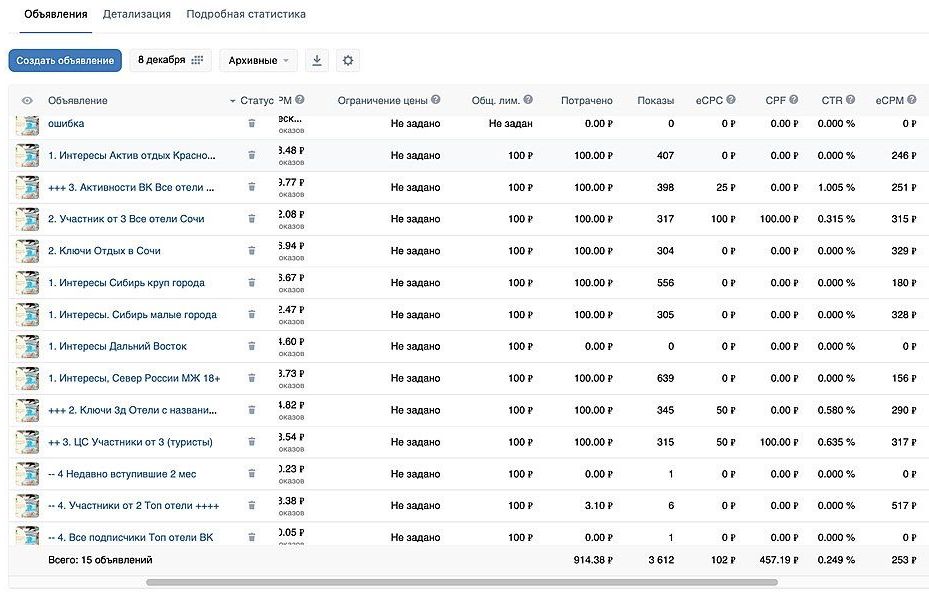929x600 pixels.
Task: Open the settings gear icon
Action: coord(347,60)
